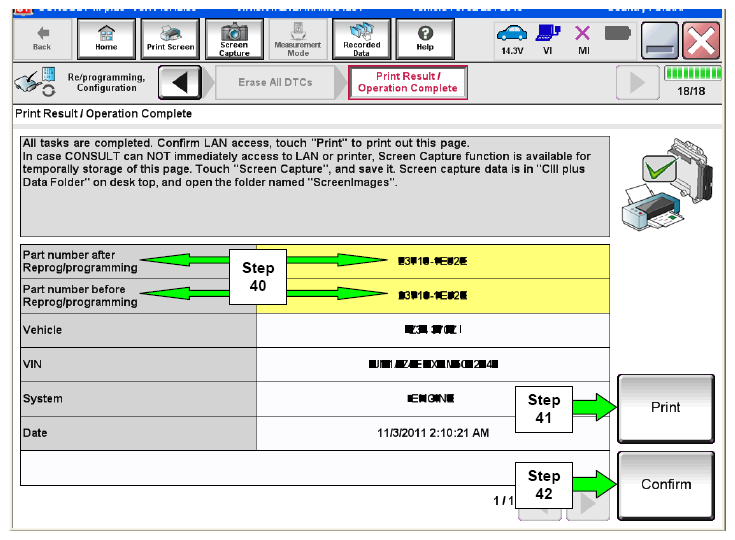Image resolution: width=735 pixels, height=540 pixels.
Task: Click the date value 11/3/2011 cell
Action: pyautogui.click(x=432, y=433)
